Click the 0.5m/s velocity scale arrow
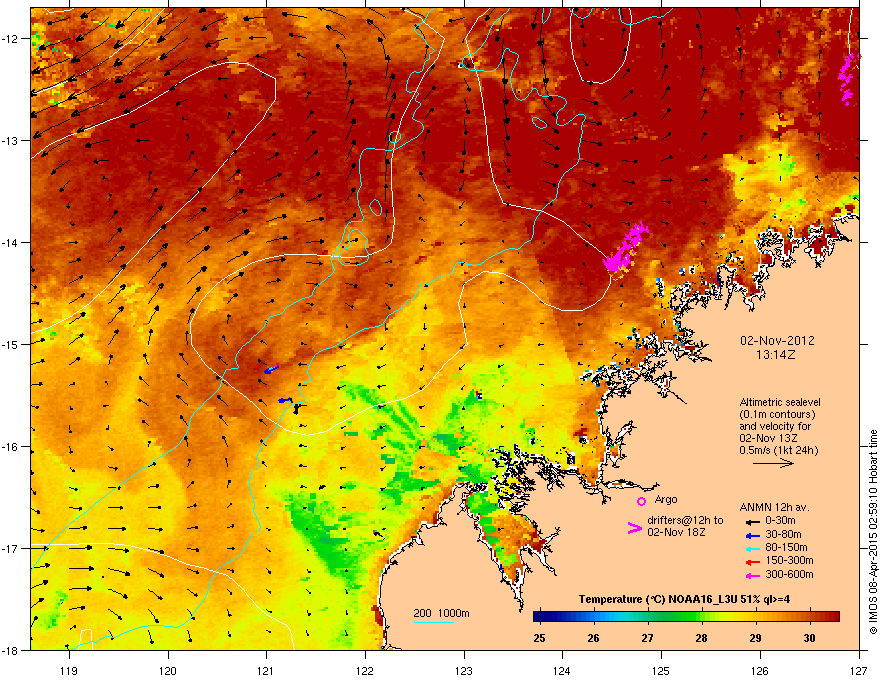880x680 pixels. 773,463
